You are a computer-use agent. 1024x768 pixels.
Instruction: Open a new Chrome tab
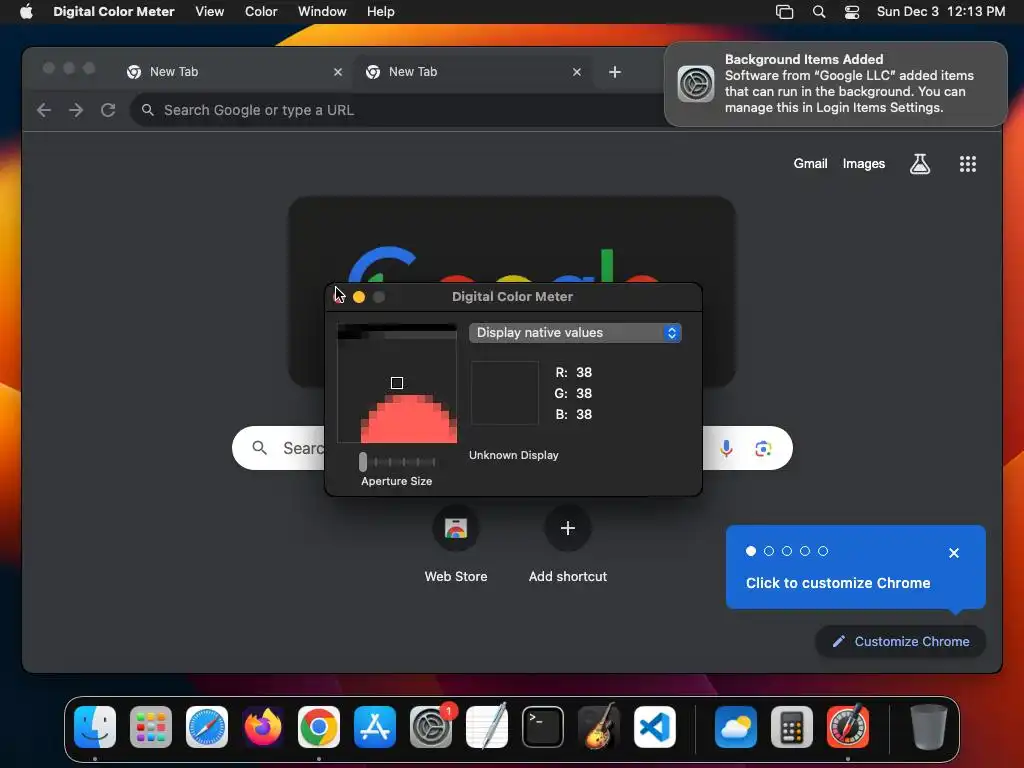click(x=615, y=72)
